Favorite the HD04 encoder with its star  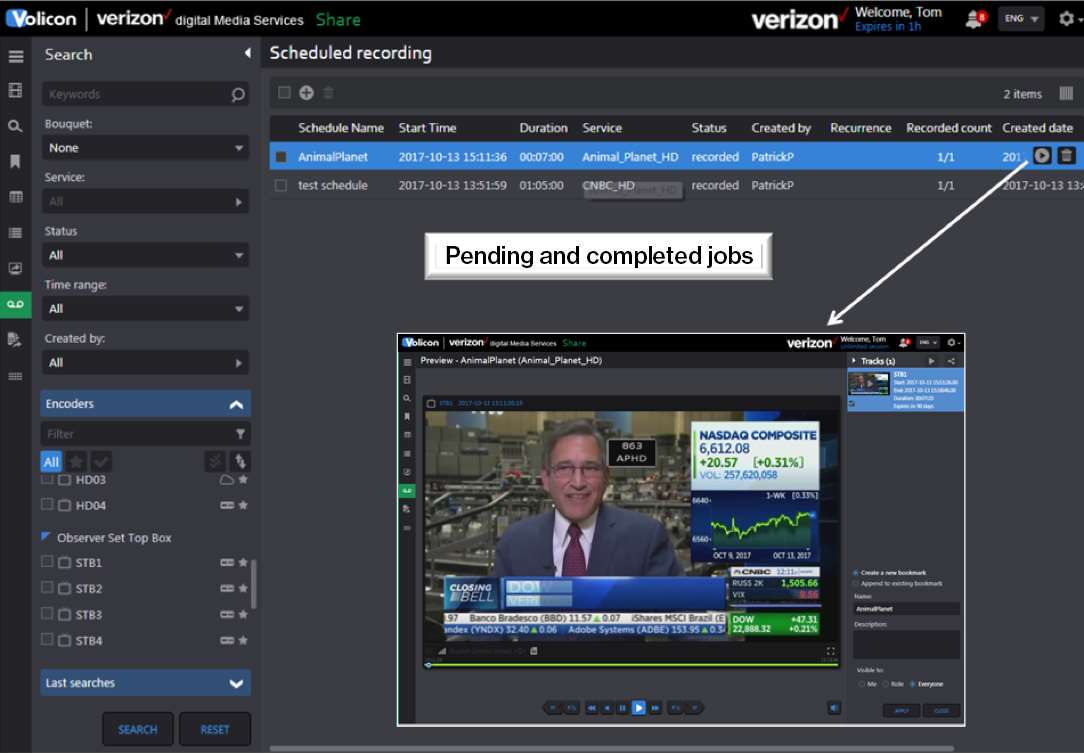[x=243, y=505]
